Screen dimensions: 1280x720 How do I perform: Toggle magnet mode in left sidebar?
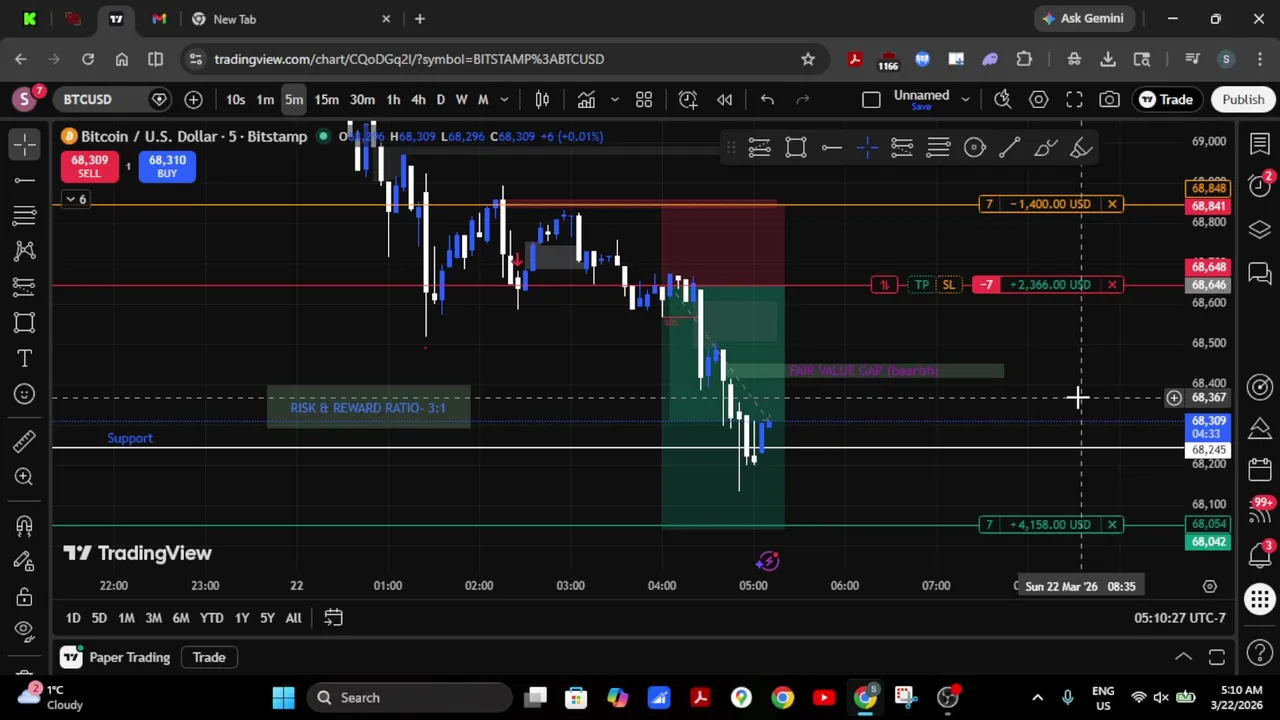tap(25, 525)
